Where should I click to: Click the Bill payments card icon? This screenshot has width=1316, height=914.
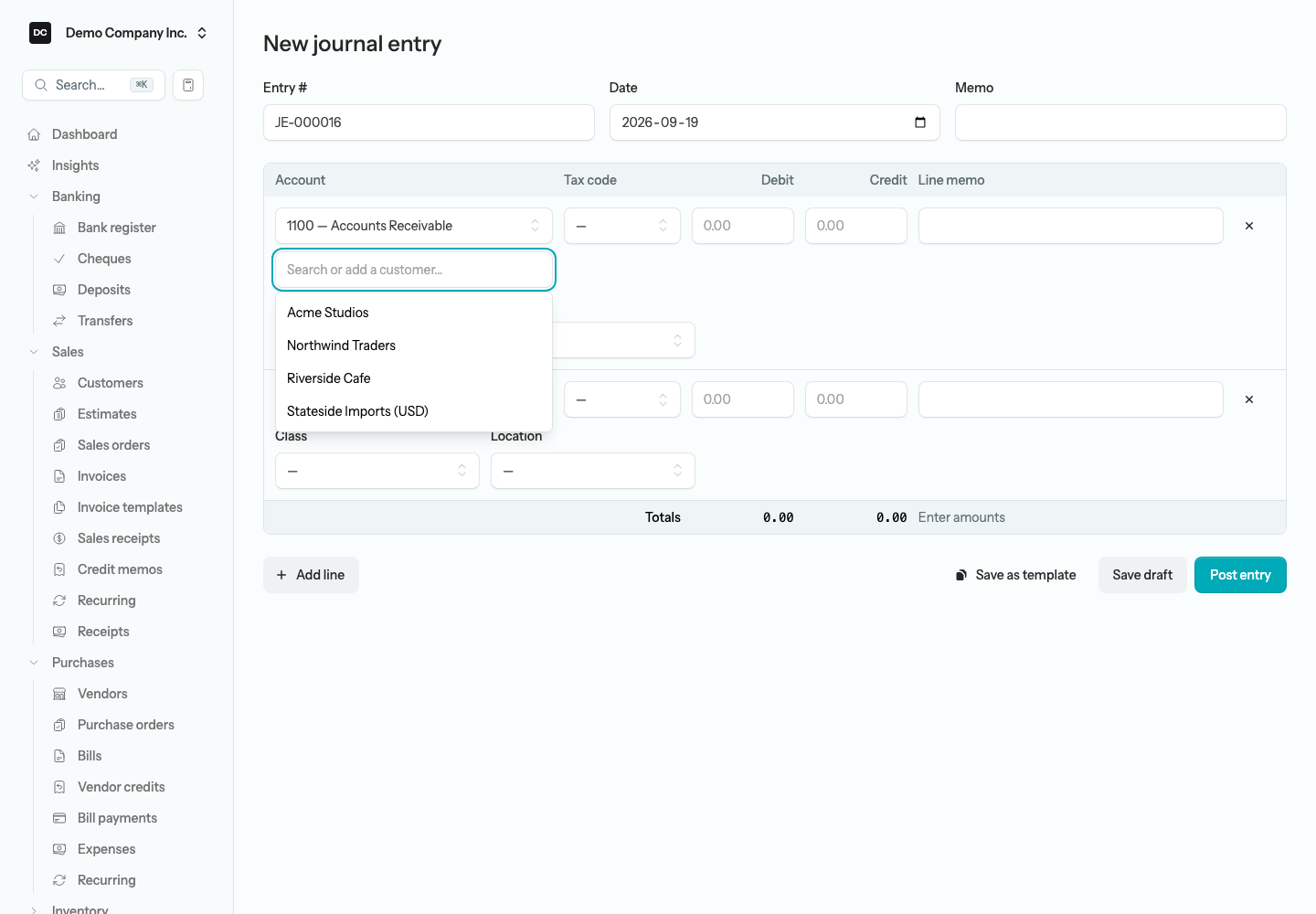tap(59, 818)
